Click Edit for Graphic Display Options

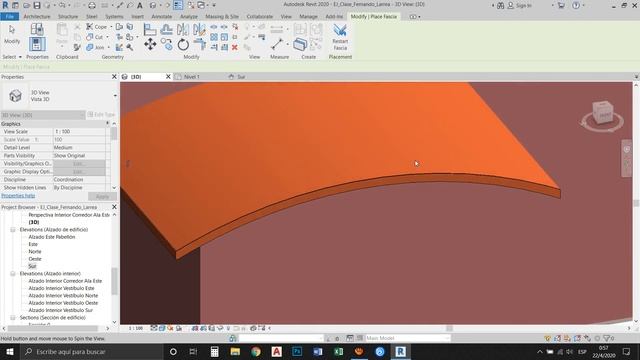[79, 171]
